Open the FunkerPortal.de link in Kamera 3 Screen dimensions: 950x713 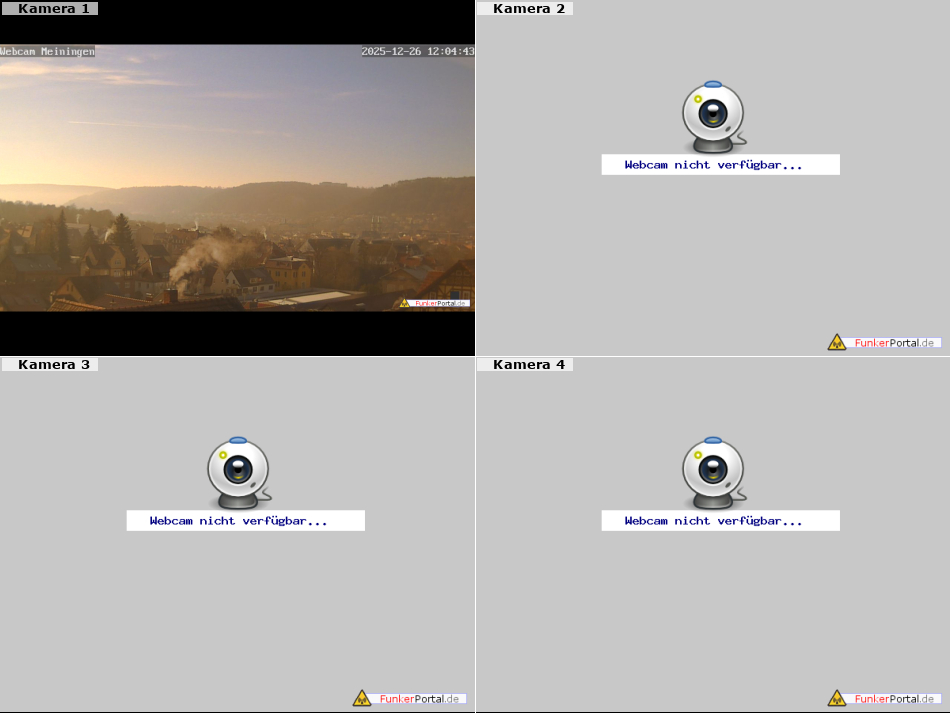(x=420, y=698)
